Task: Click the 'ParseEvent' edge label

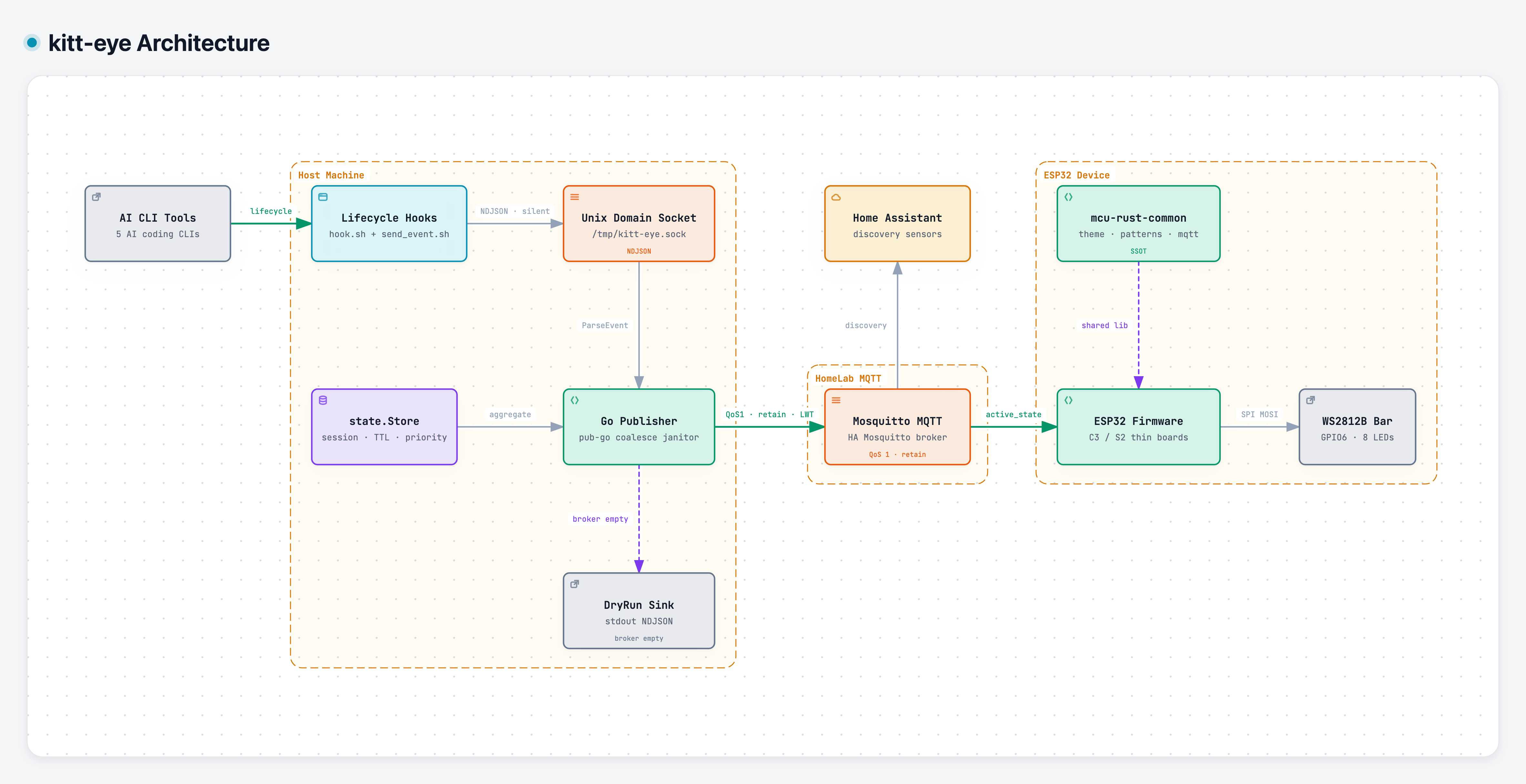Action: click(605, 325)
